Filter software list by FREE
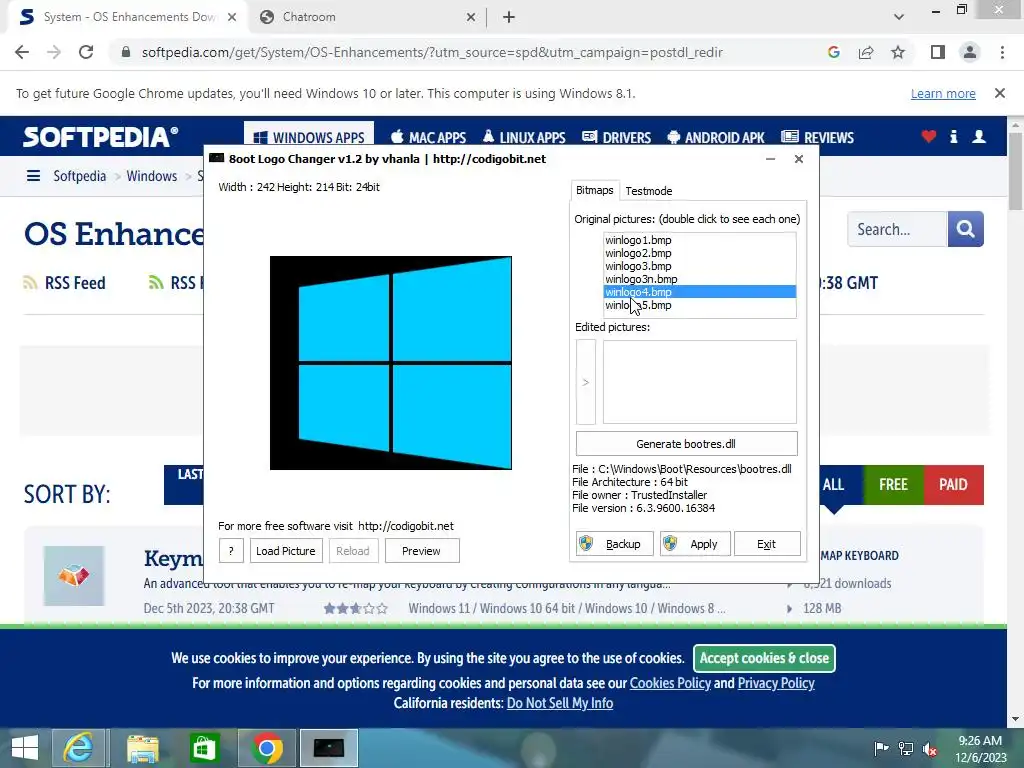 893,485
